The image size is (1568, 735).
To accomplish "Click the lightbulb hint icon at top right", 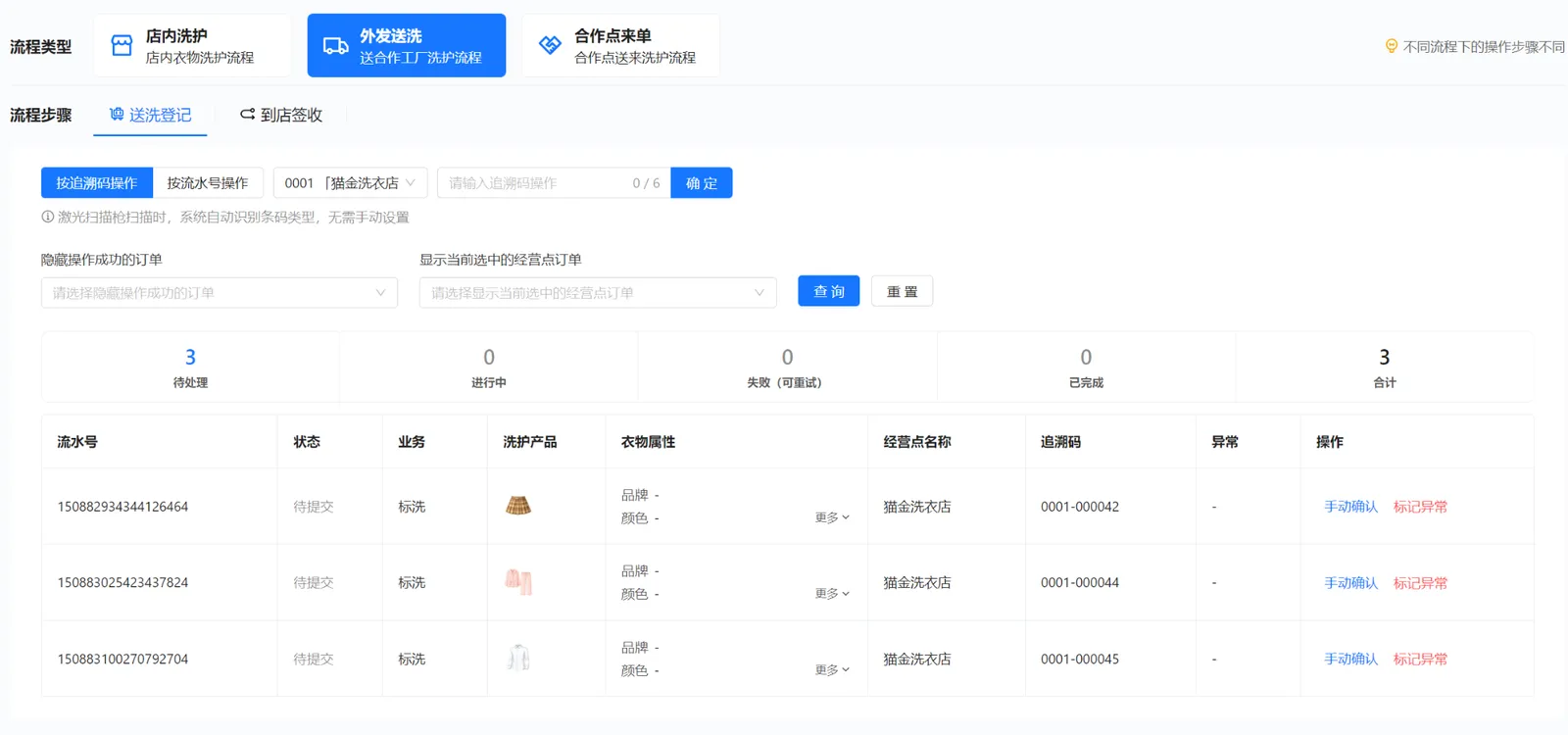I will click(x=1391, y=46).
